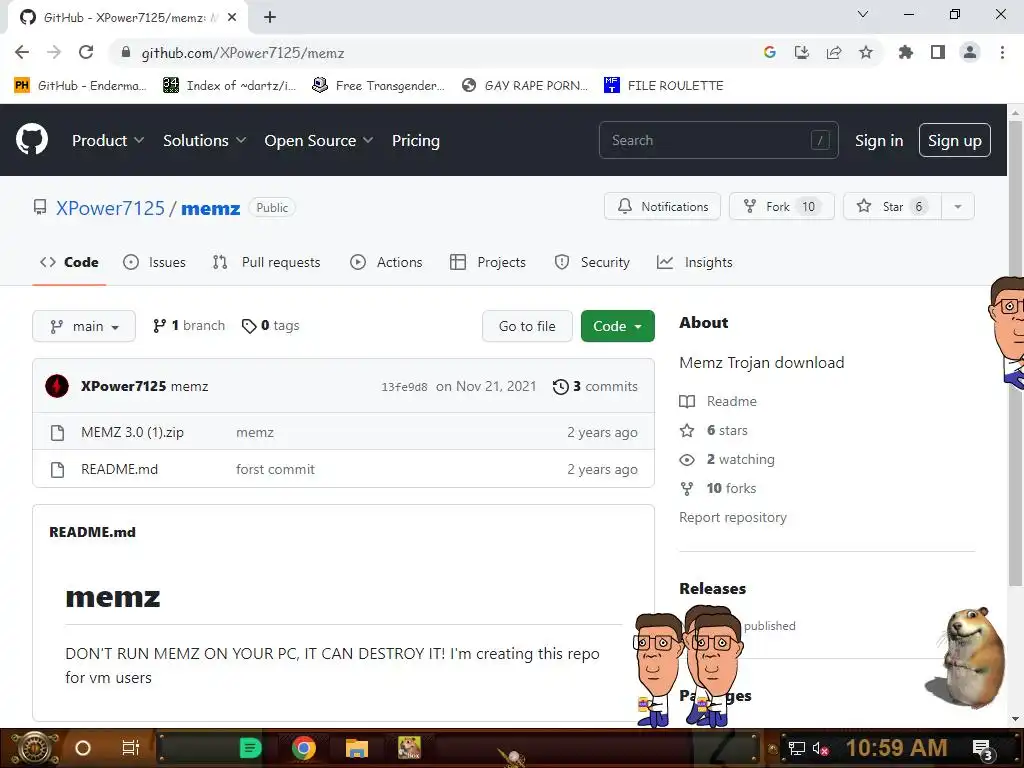
Task: Switch to the Security tab
Action: click(592, 262)
